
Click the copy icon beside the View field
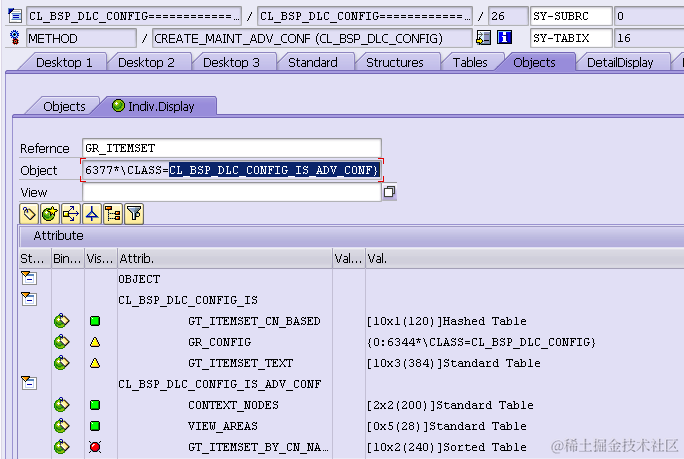coord(389,192)
